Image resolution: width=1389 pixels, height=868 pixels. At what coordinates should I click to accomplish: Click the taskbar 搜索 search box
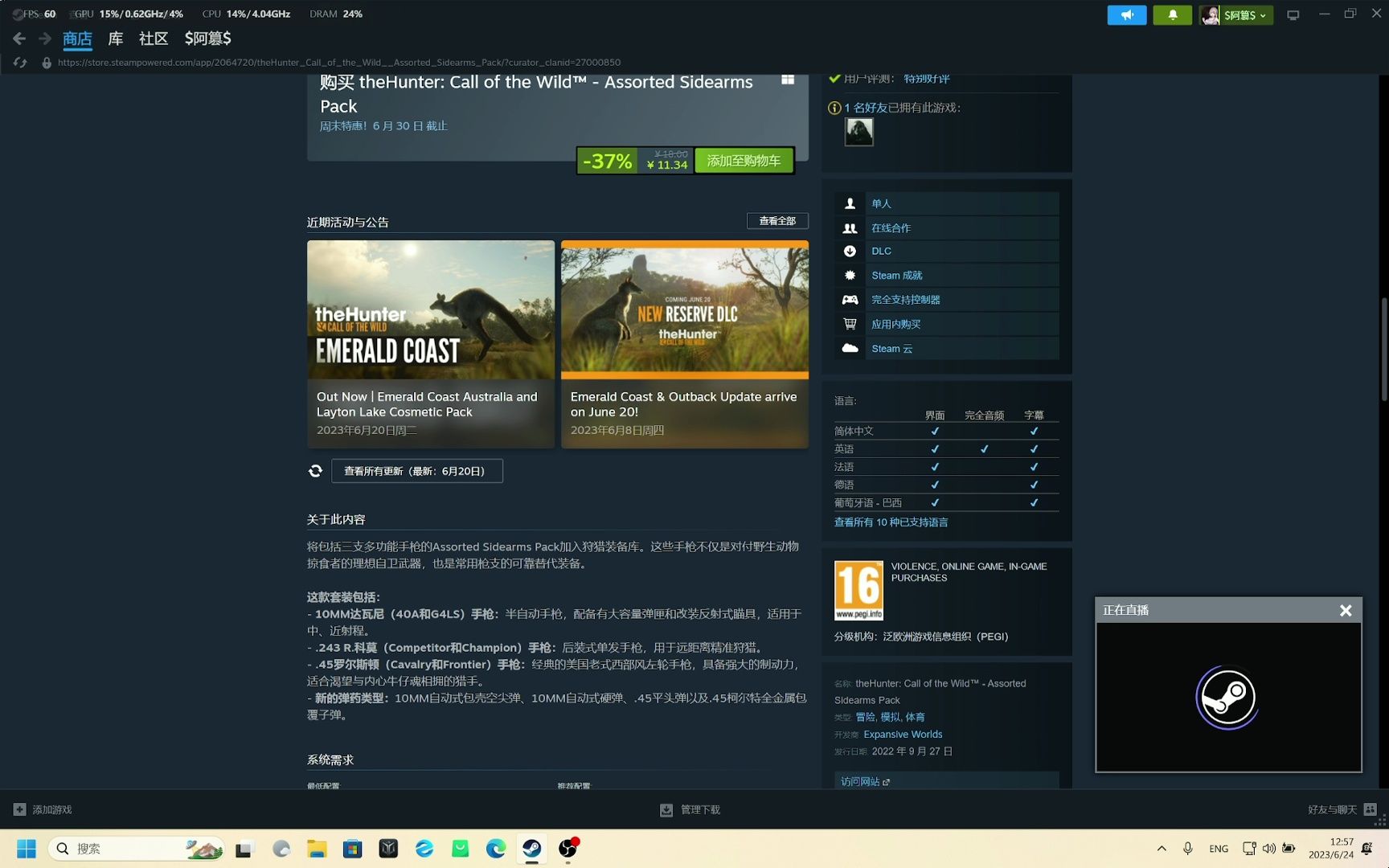[x=136, y=849]
